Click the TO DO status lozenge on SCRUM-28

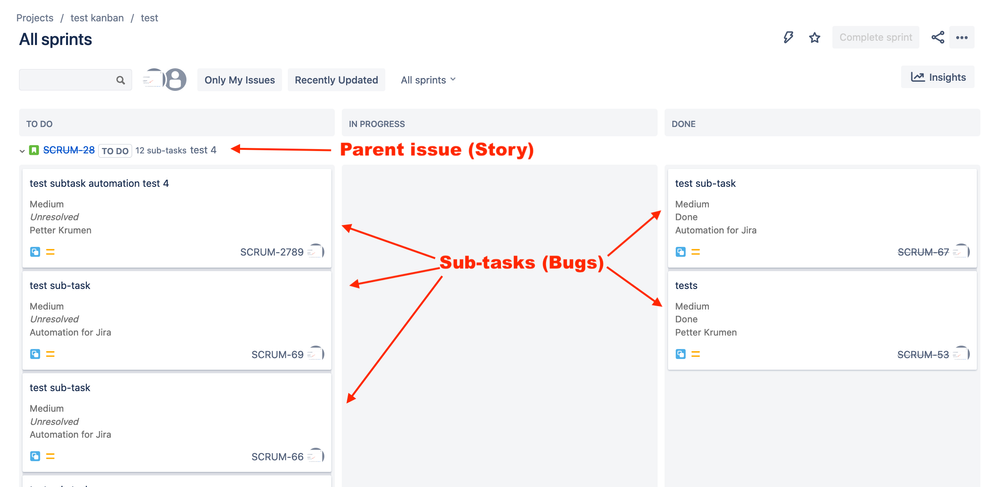pyautogui.click(x=115, y=151)
